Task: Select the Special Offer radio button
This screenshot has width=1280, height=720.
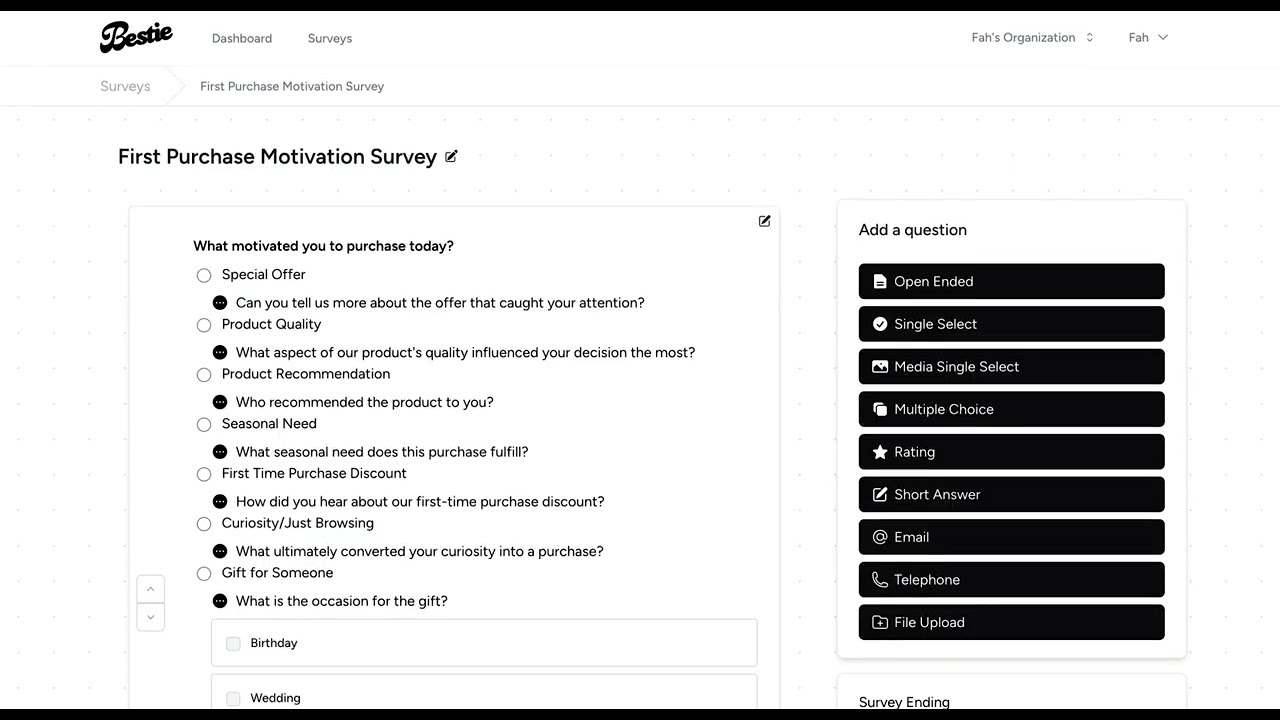Action: [x=204, y=275]
